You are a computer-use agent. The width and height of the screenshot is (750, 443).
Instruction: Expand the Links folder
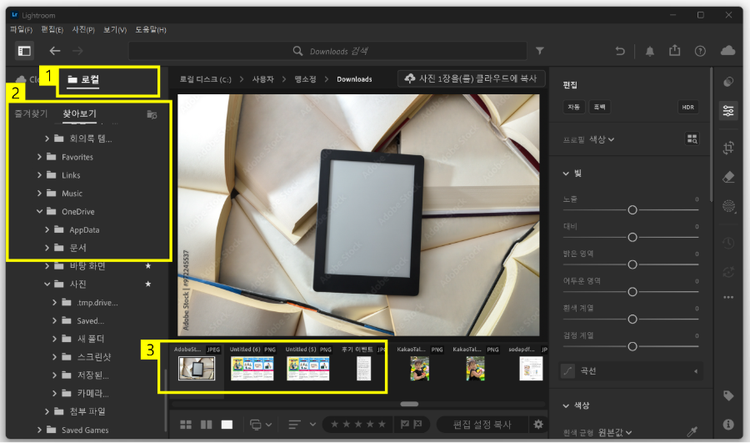click(x=40, y=175)
